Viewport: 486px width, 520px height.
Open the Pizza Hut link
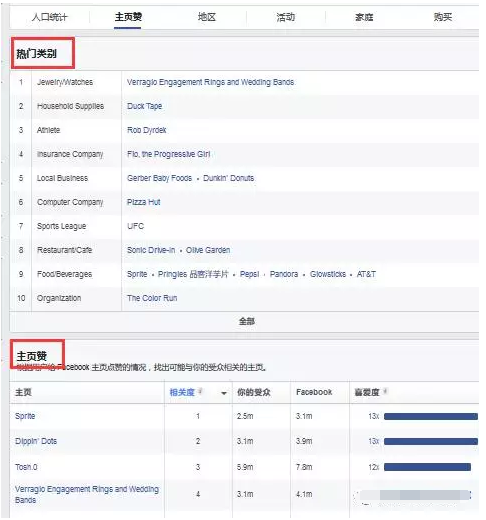pos(143,202)
